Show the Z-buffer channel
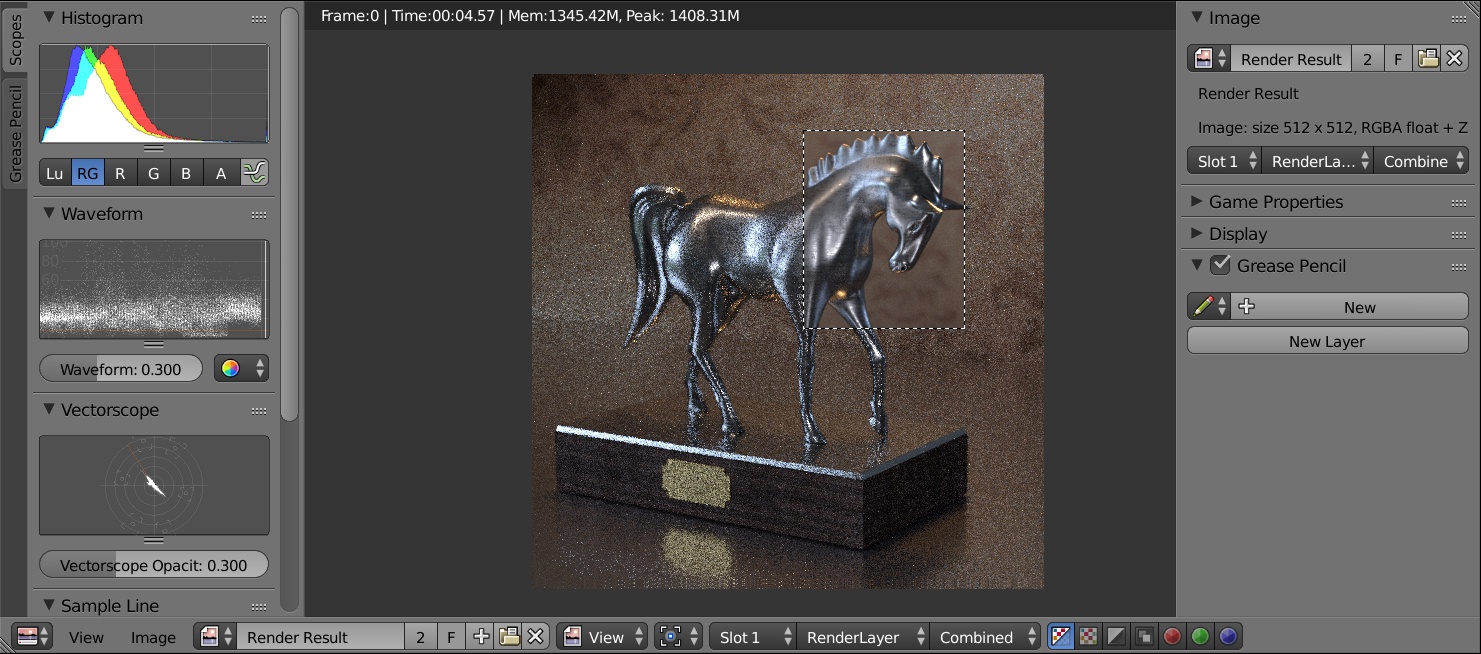 pyautogui.click(x=1144, y=637)
